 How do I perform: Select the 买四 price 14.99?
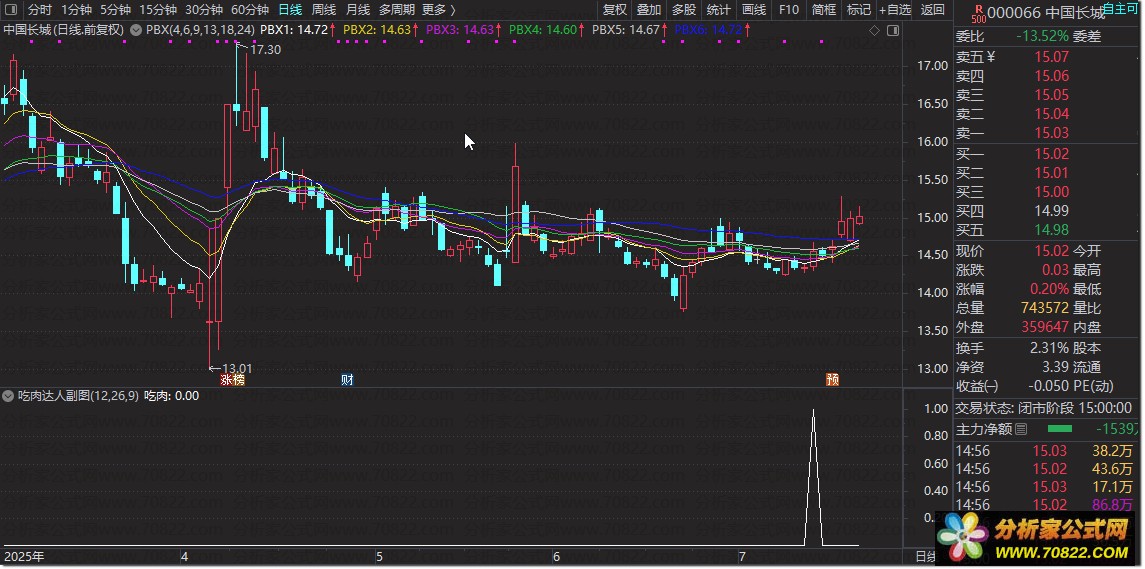click(x=1051, y=211)
